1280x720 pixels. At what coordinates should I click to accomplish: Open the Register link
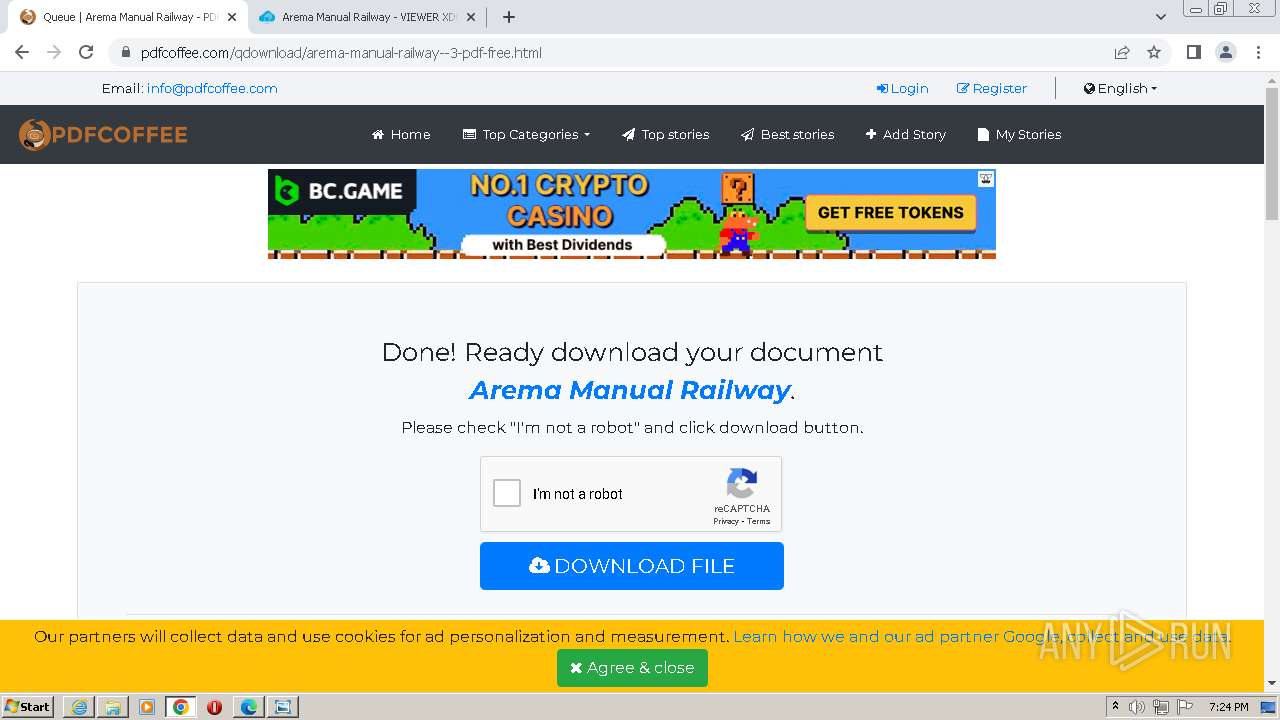tap(992, 88)
